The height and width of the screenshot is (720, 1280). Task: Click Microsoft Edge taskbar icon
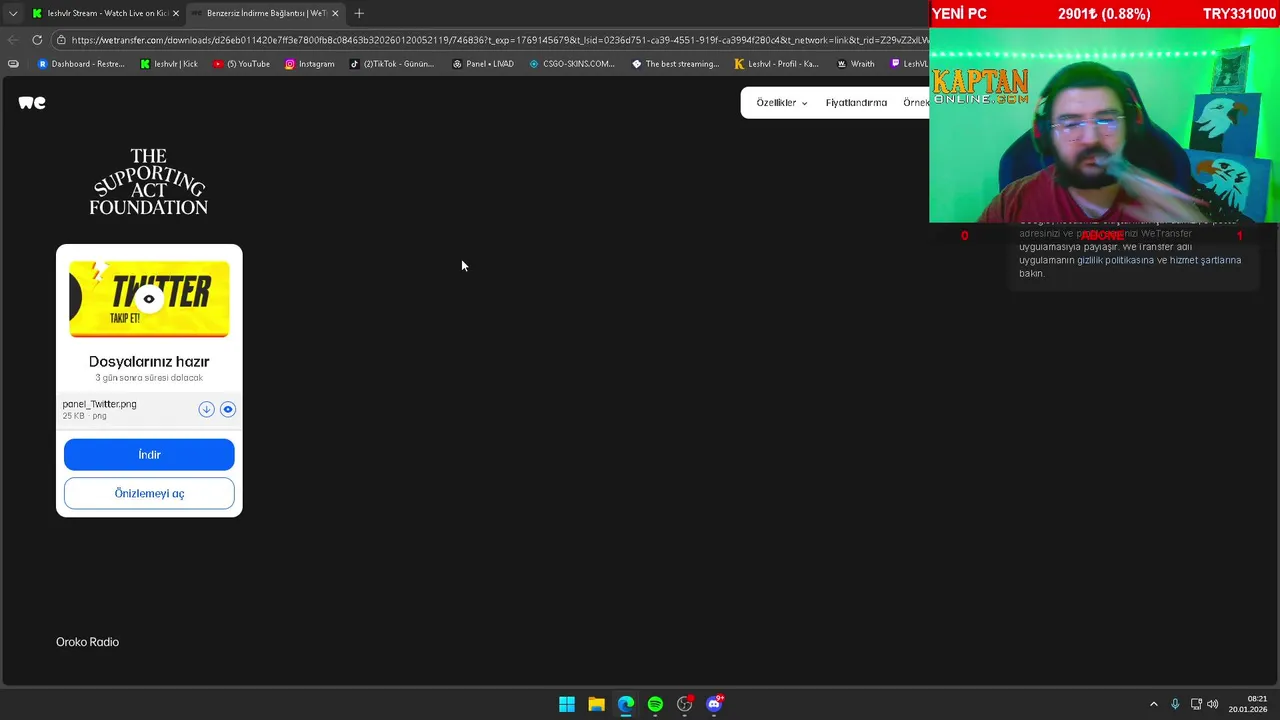click(626, 704)
